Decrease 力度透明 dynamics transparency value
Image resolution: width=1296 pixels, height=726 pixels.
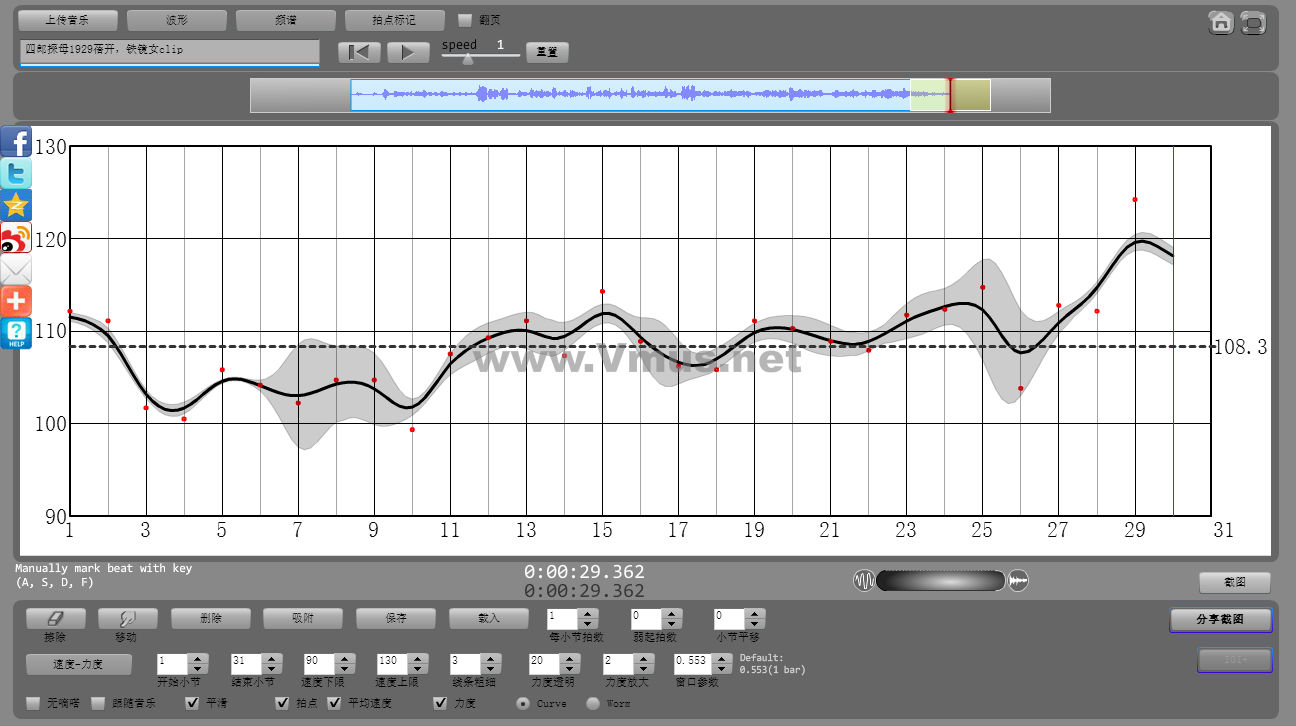point(569,670)
